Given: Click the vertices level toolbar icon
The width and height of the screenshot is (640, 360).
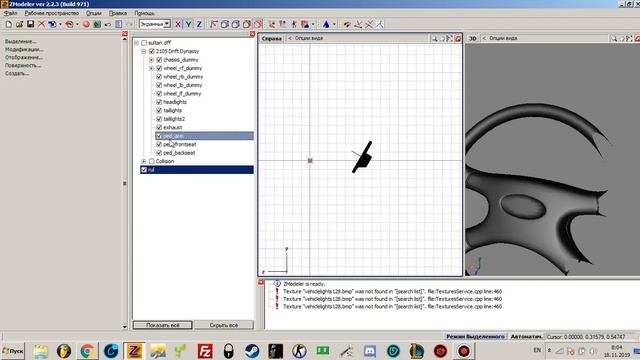Looking at the screenshot, I should 213,24.
